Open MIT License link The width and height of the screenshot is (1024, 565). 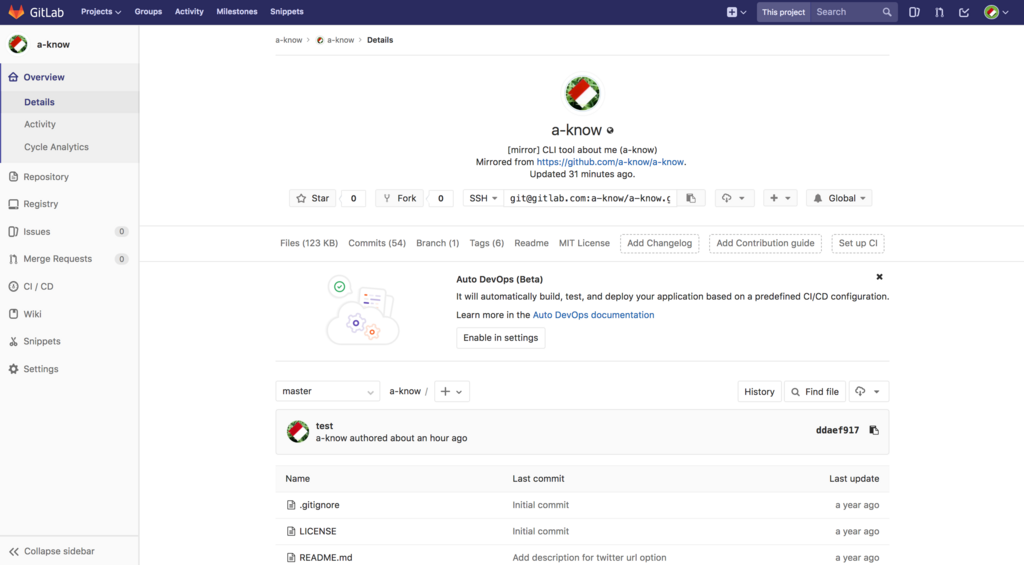coord(584,243)
